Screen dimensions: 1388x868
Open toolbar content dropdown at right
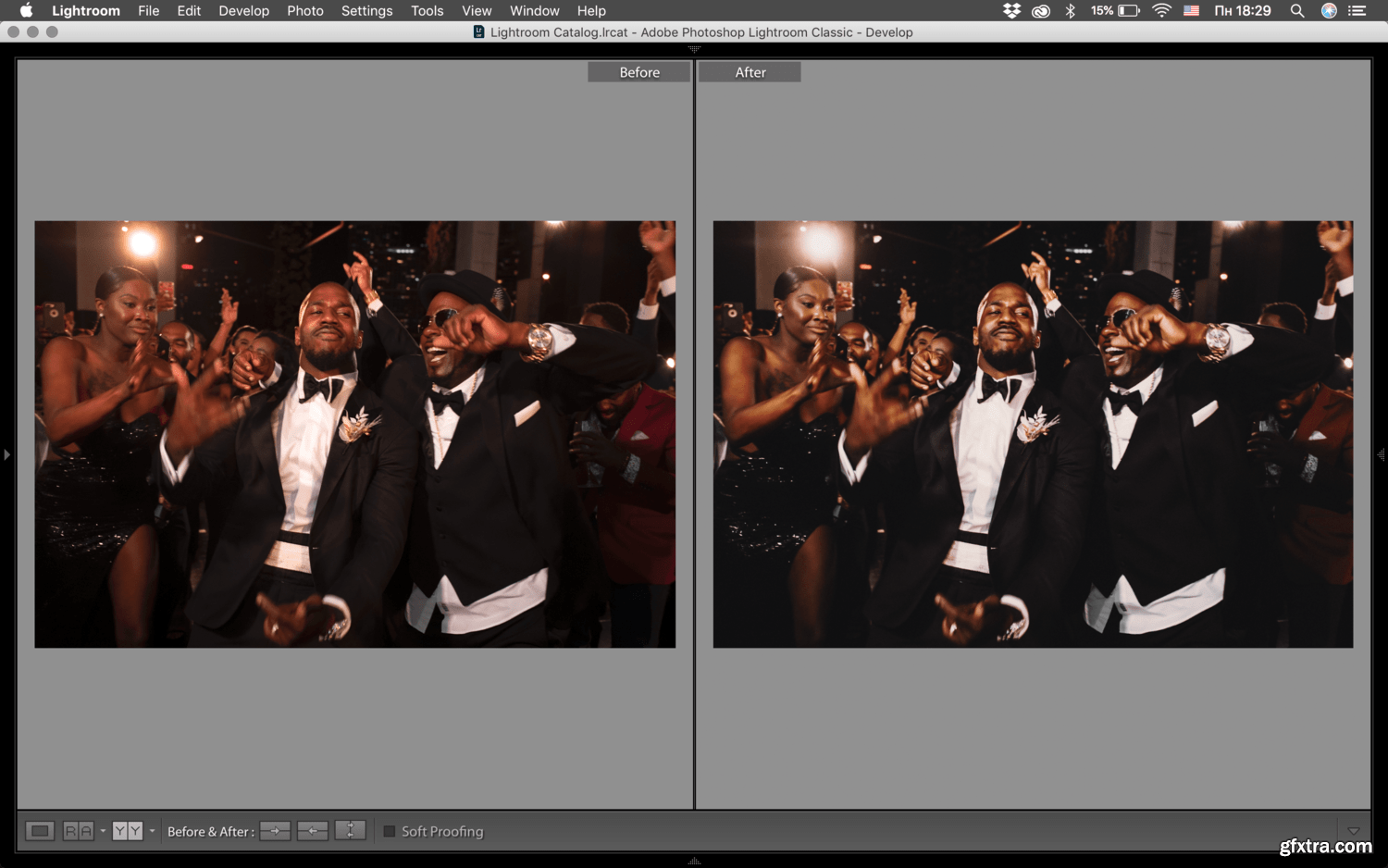coord(1354,831)
